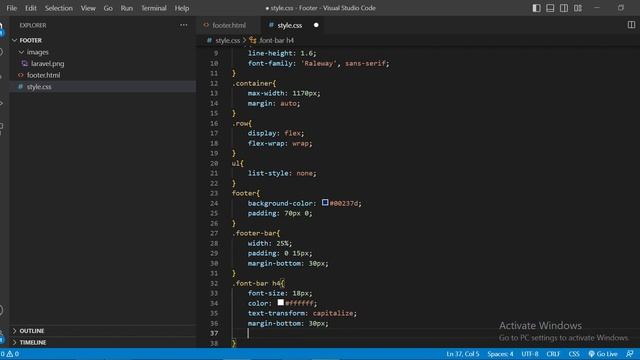Open the Terminal menu
This screenshot has width=640, height=360.
click(153, 8)
